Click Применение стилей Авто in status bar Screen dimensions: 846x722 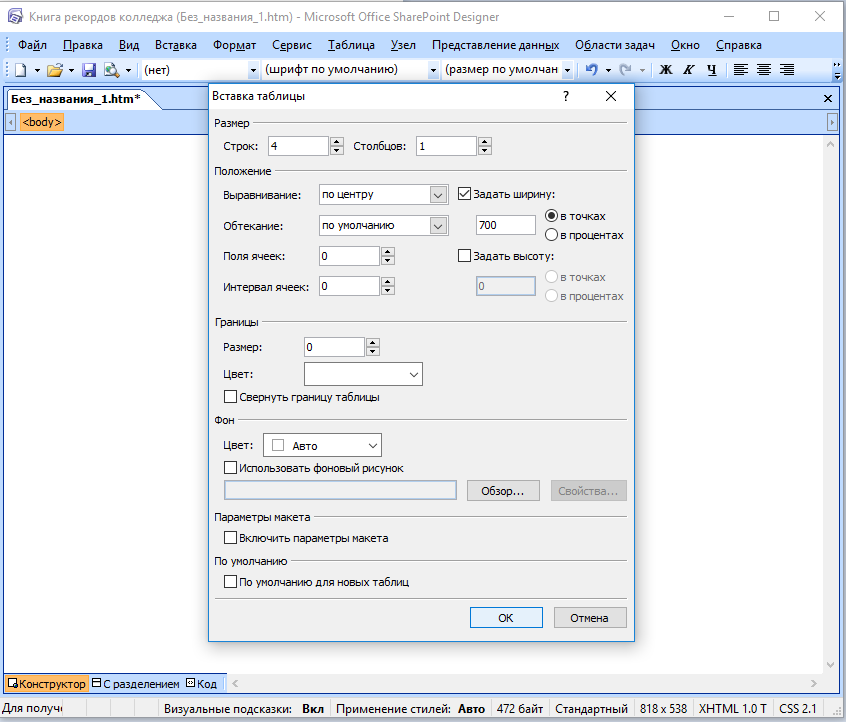coord(410,709)
